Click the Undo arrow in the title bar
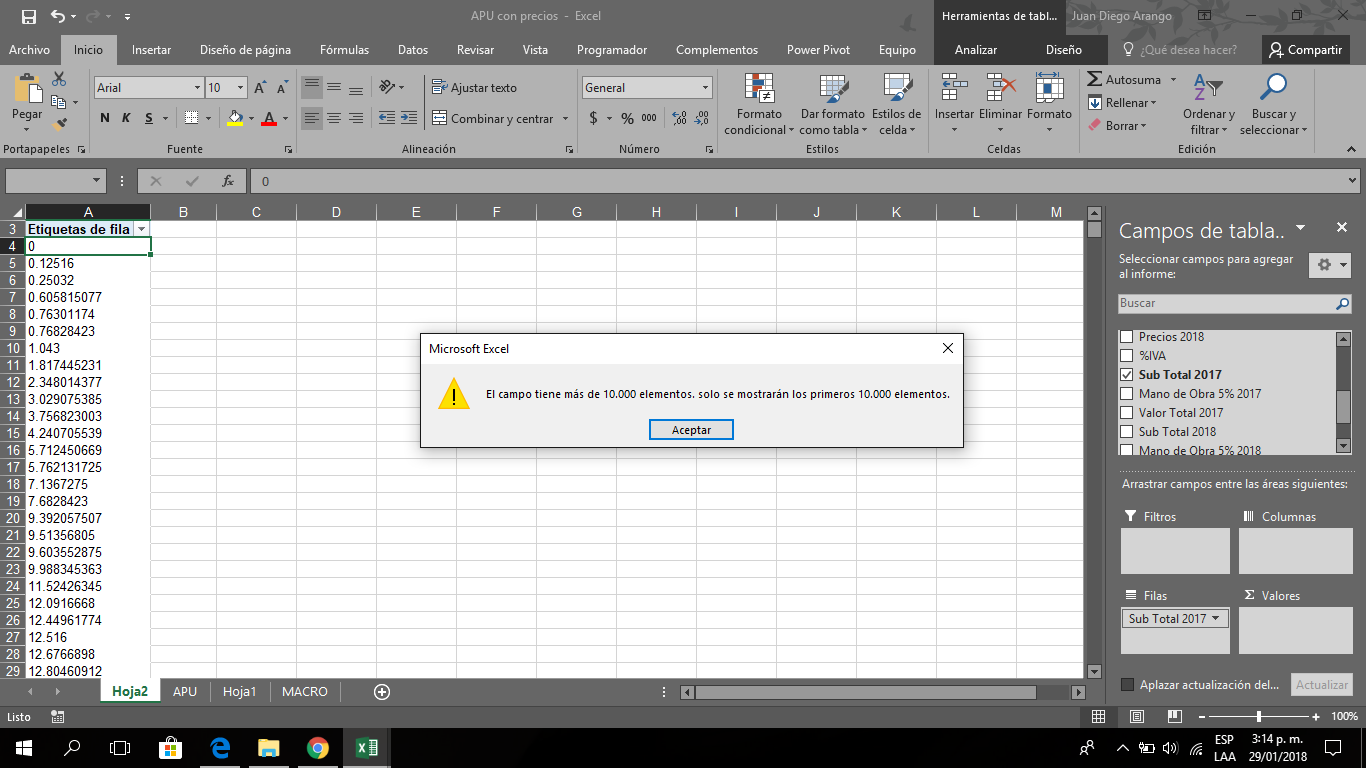The image size is (1366, 768). coord(57,16)
